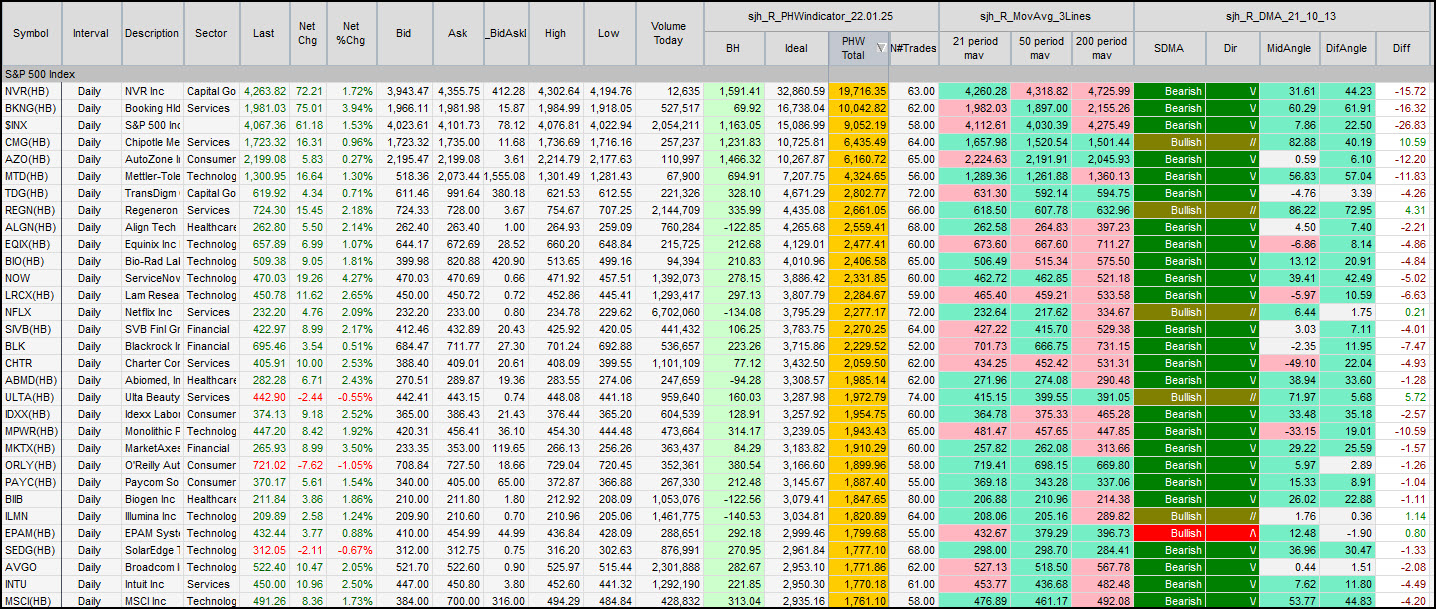Sort by Net %Chg column header

tap(350, 33)
